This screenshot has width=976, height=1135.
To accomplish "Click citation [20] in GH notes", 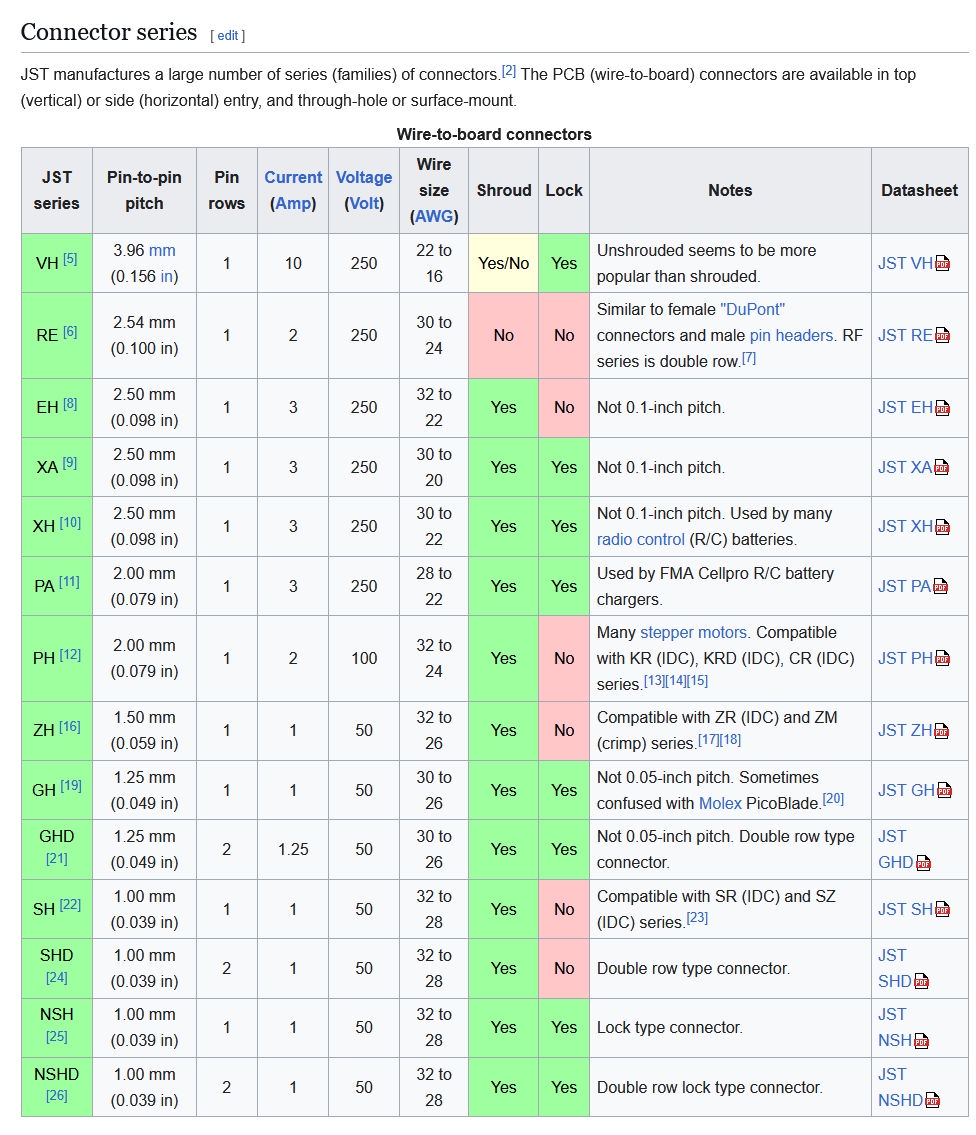I will click(833, 799).
